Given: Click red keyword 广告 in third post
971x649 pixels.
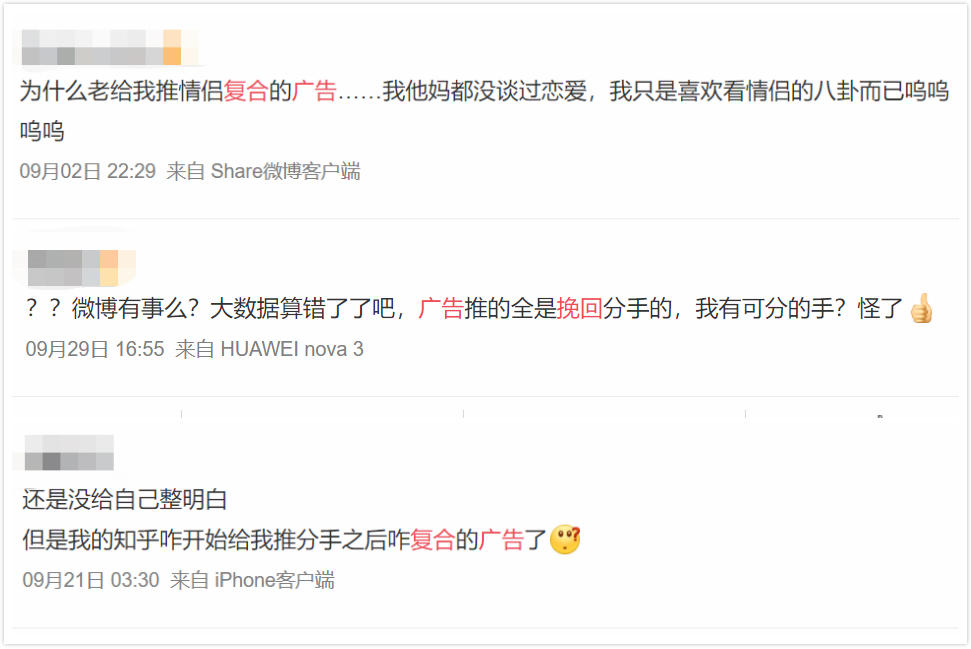Looking at the screenshot, I should point(502,539).
